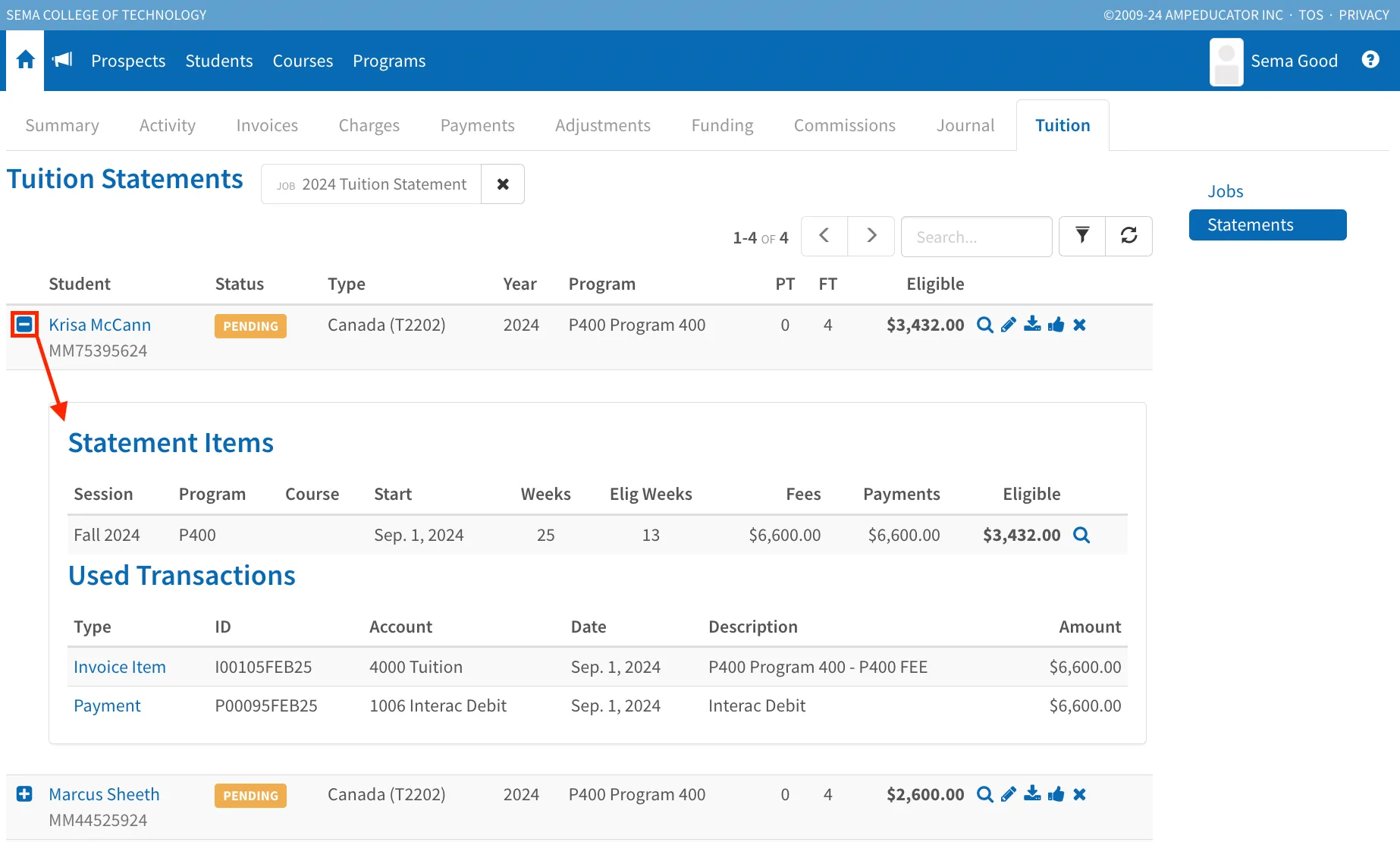Go to the home icon
1400x842 pixels.
pyautogui.click(x=25, y=60)
